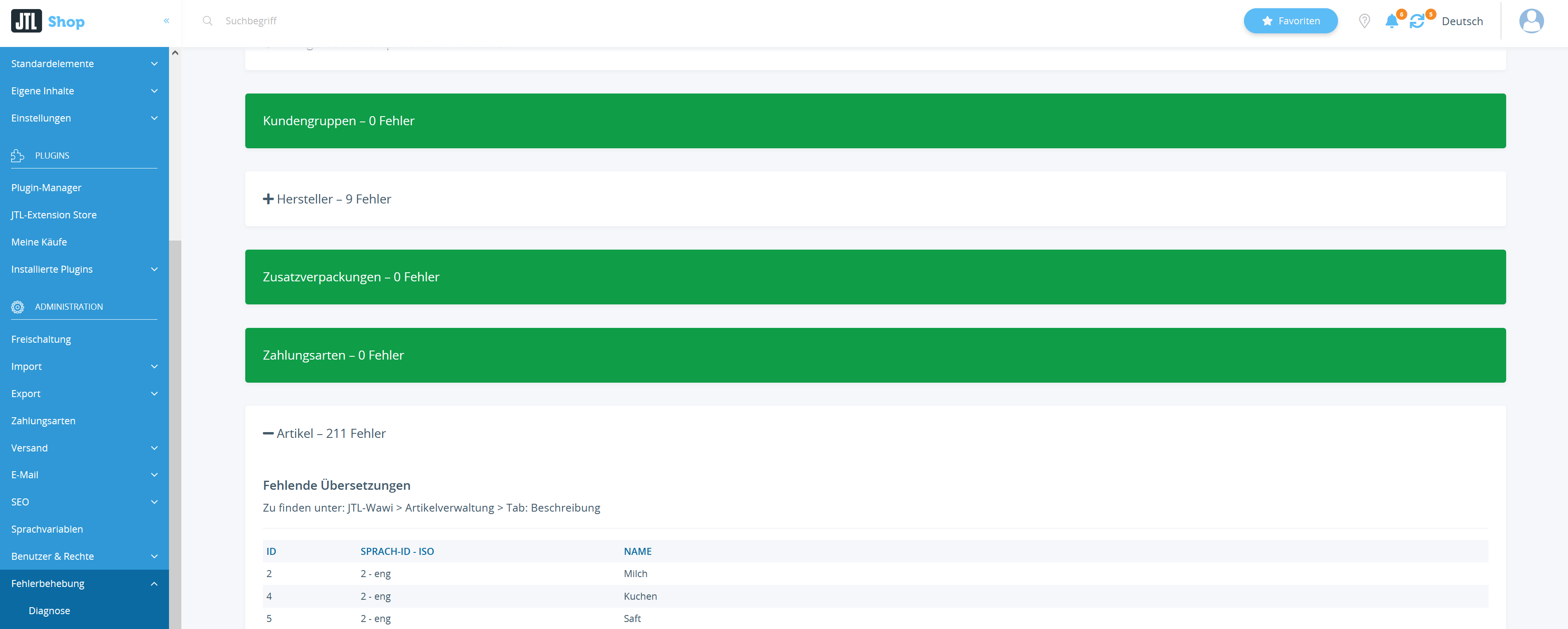Click the sync updates icon
Image resolution: width=1568 pixels, height=629 pixels.
[1417, 21]
